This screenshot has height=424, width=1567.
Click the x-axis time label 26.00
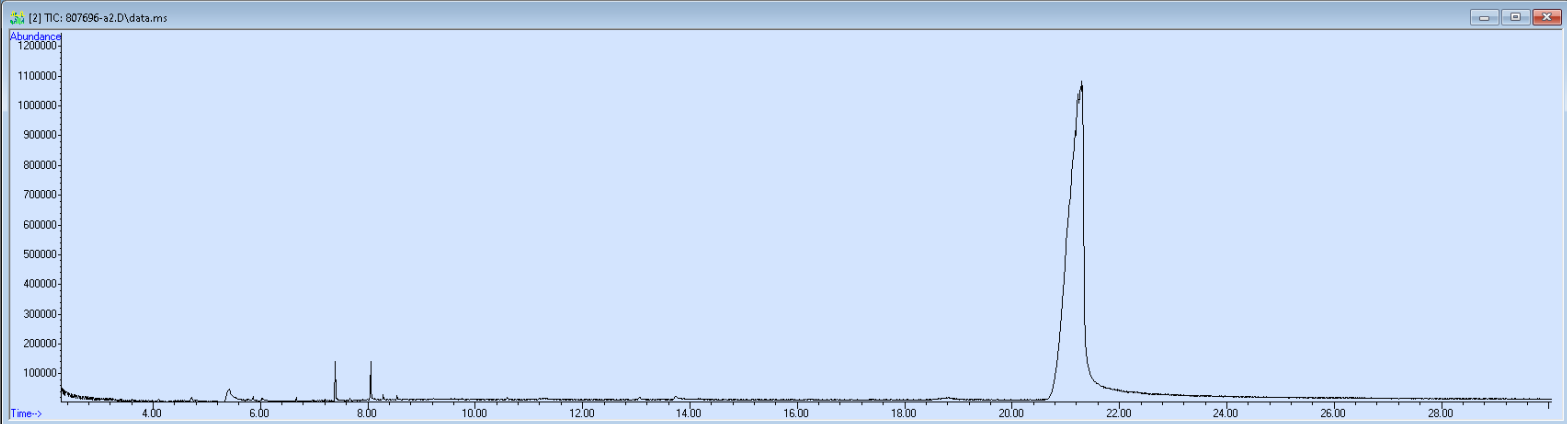tap(1333, 413)
